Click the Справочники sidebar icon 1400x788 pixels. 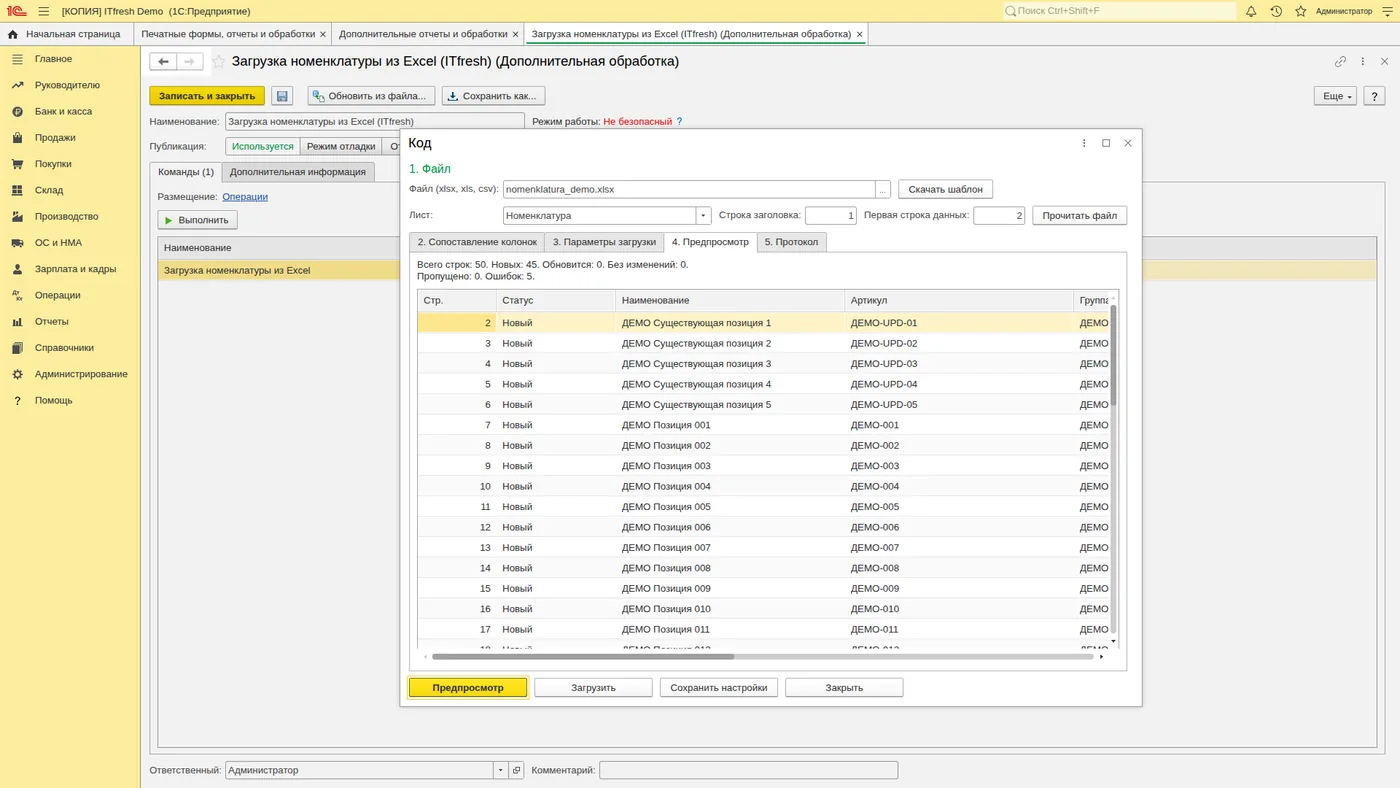[x=17, y=348]
